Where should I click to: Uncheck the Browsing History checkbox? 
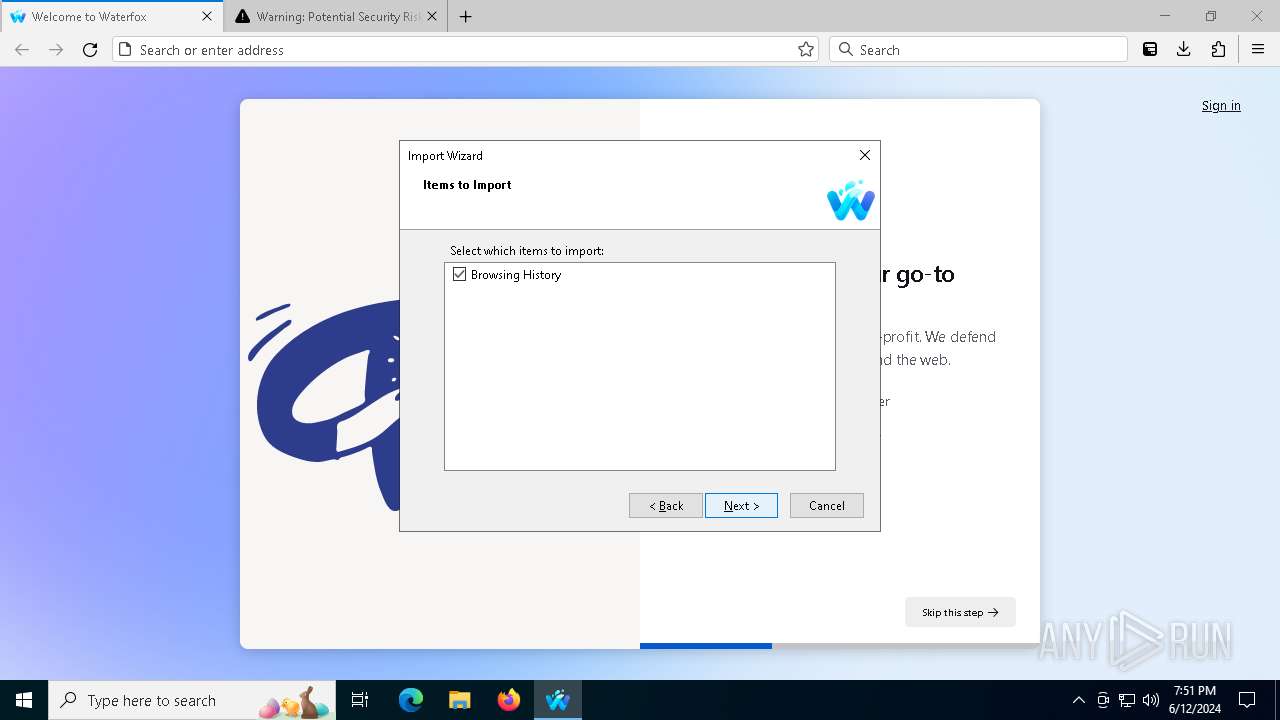pyautogui.click(x=459, y=274)
